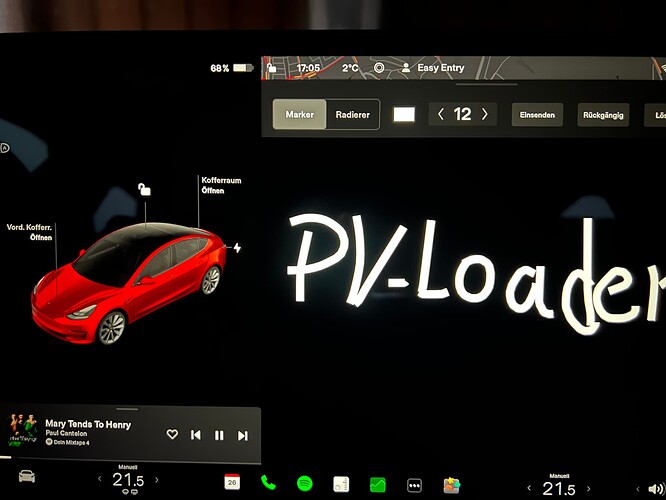
Task: Tap the lock icon in status bar
Action: (x=271, y=68)
